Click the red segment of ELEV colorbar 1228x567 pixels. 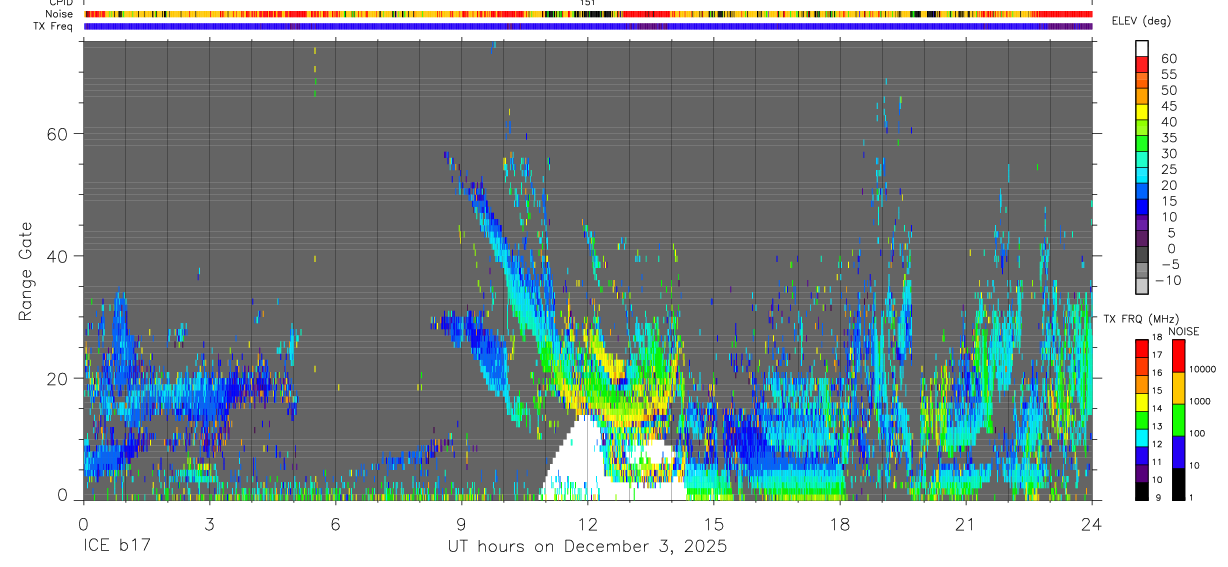[x=1142, y=62]
